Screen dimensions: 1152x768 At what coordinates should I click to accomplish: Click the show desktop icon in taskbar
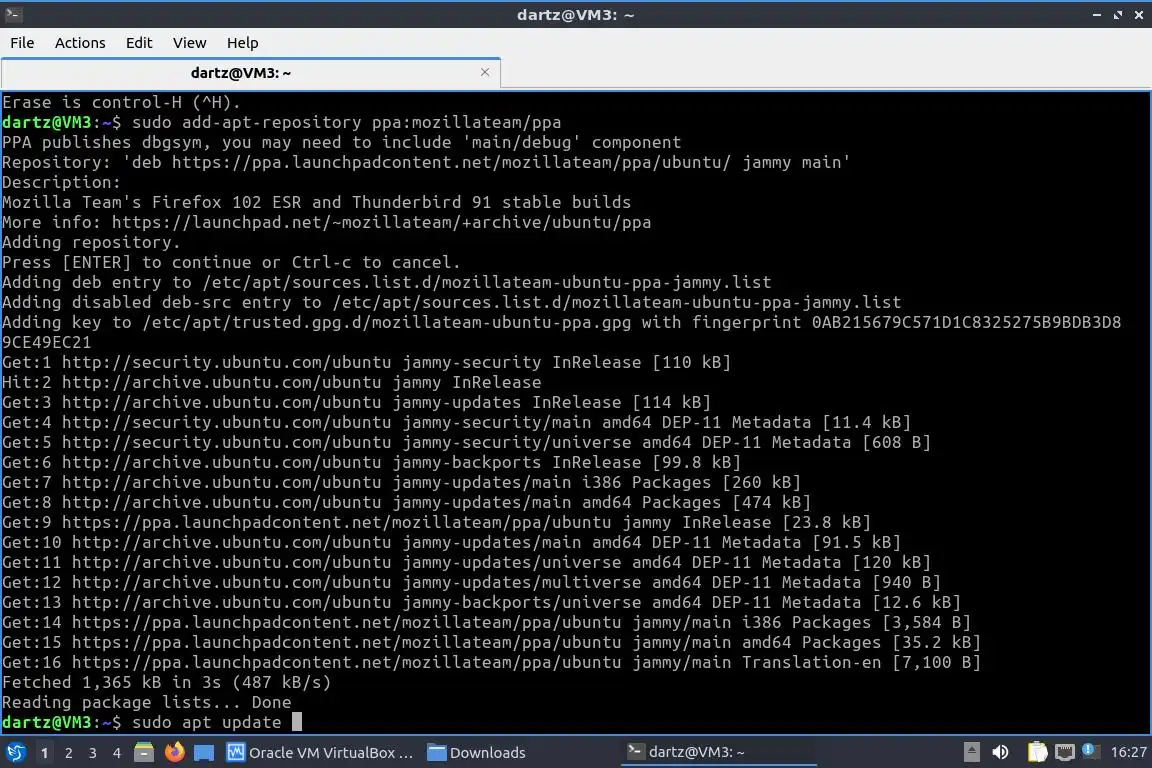coord(204,752)
